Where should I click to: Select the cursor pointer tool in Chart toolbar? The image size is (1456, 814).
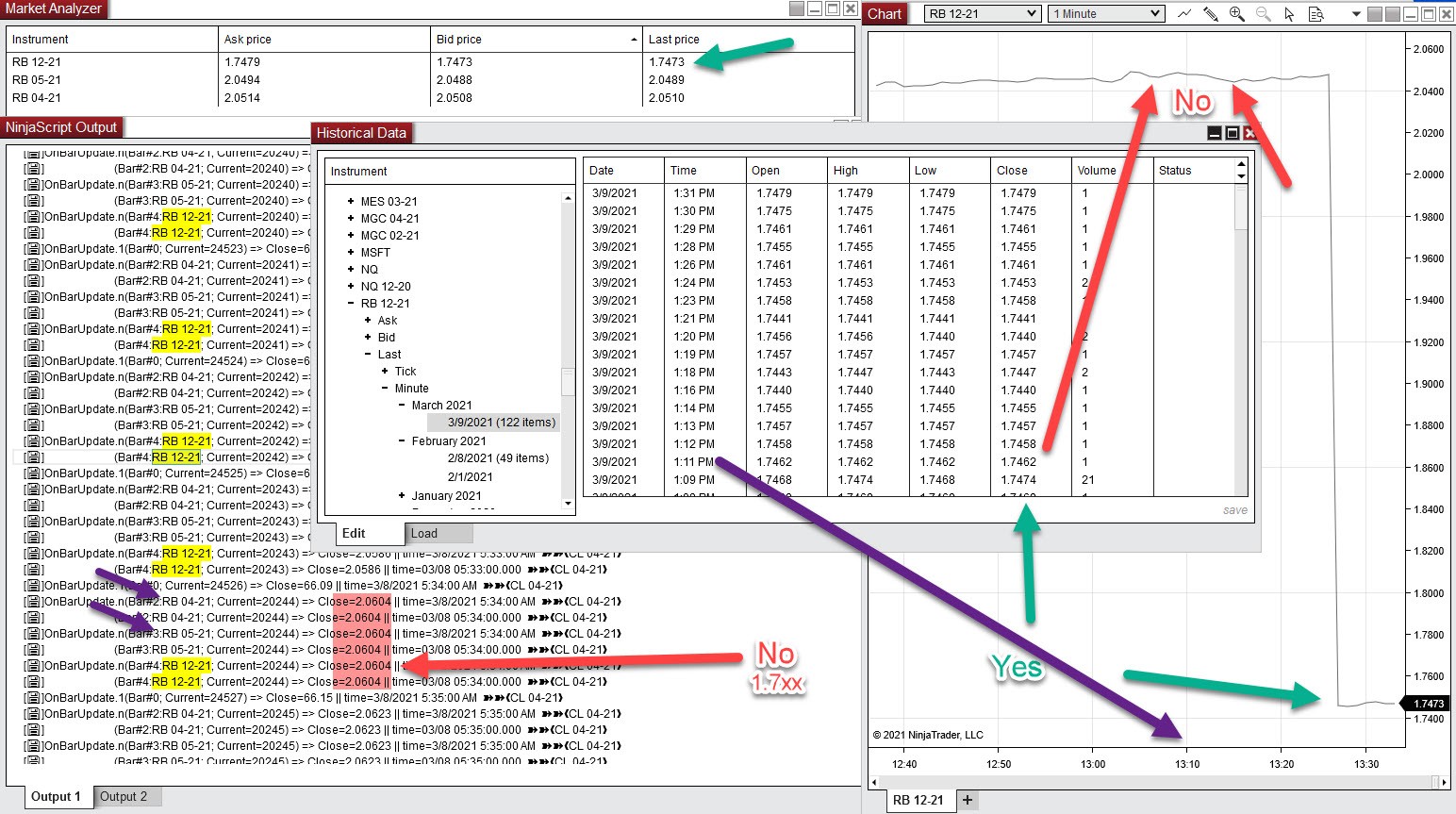[1289, 14]
